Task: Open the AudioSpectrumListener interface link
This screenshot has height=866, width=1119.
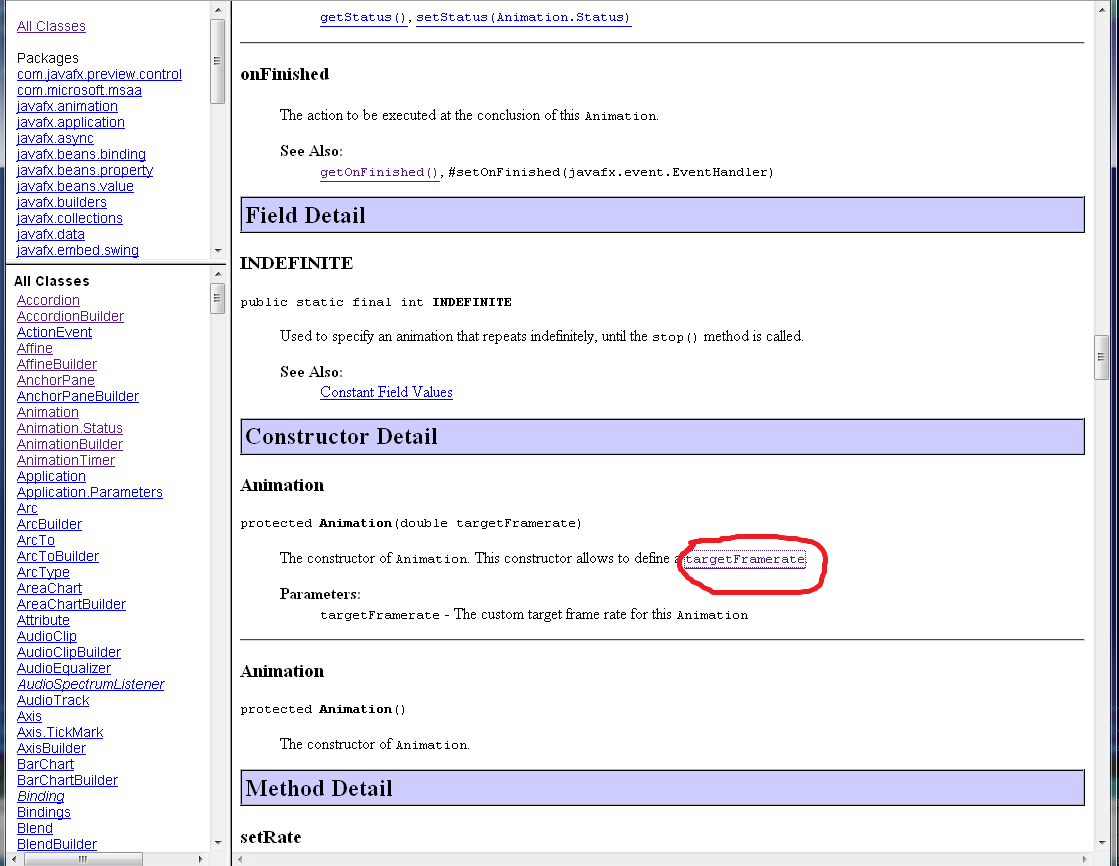Action: pos(90,684)
